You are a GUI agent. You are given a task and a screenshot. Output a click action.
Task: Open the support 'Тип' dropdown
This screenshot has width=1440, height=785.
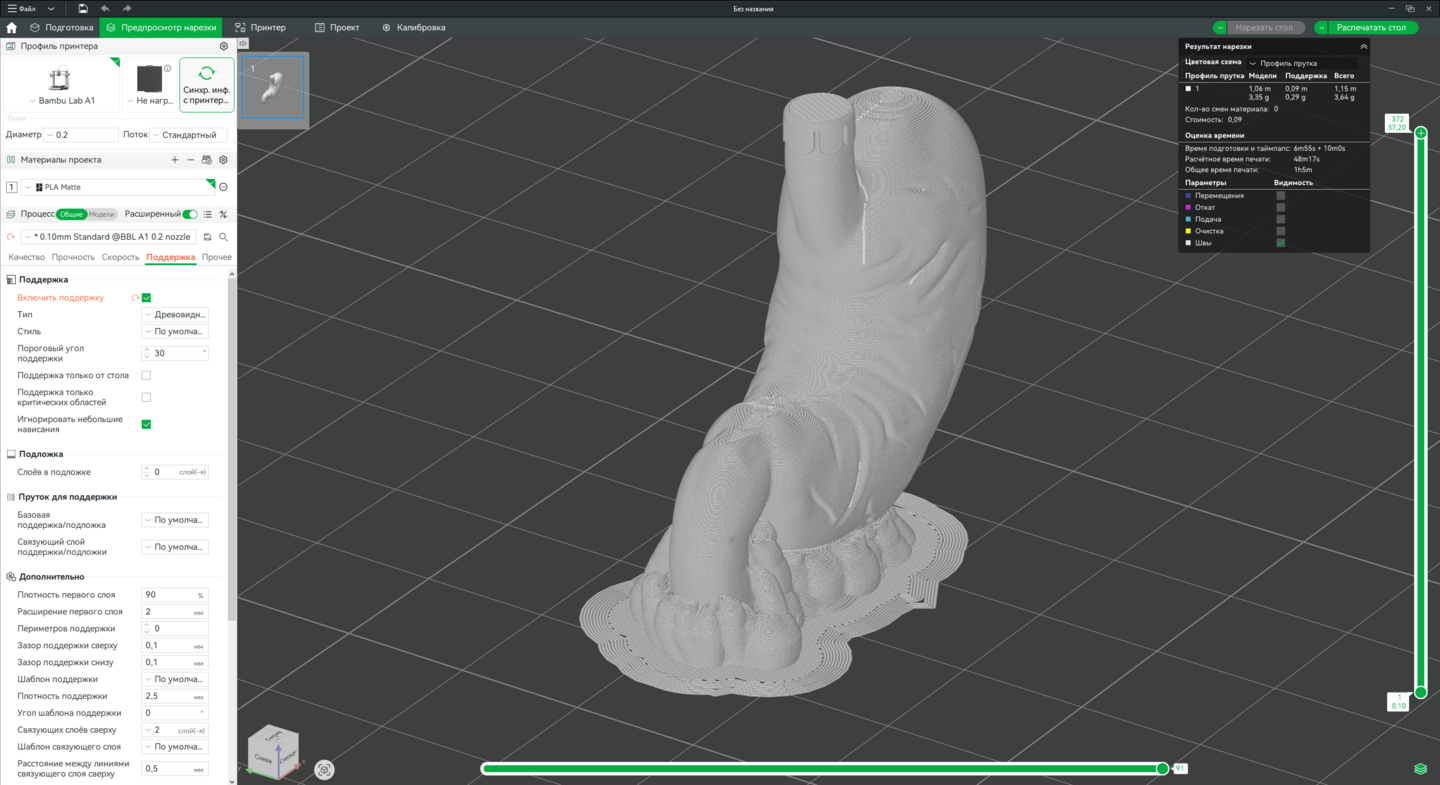(x=175, y=315)
